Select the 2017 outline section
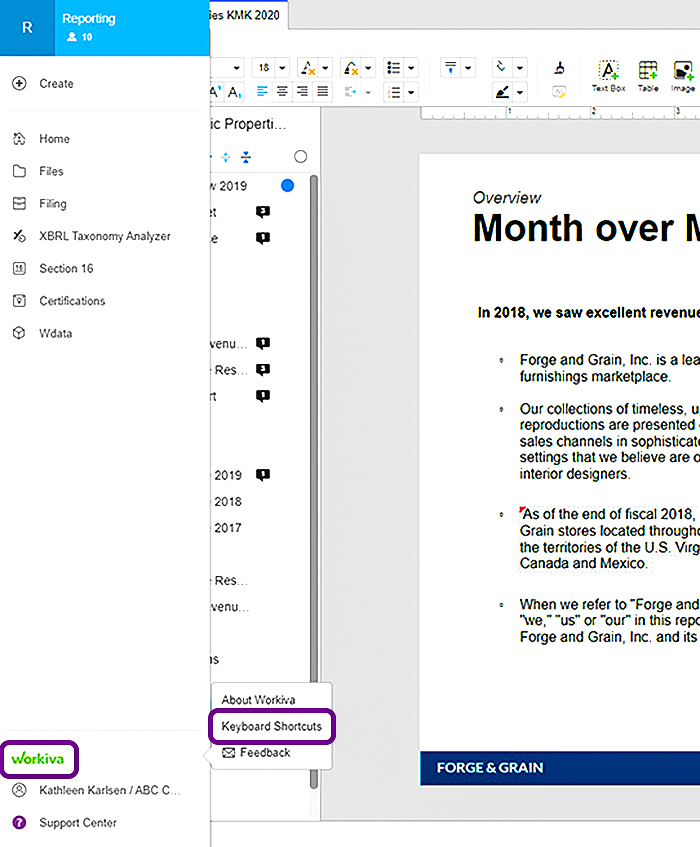The image size is (700, 847). point(227,528)
